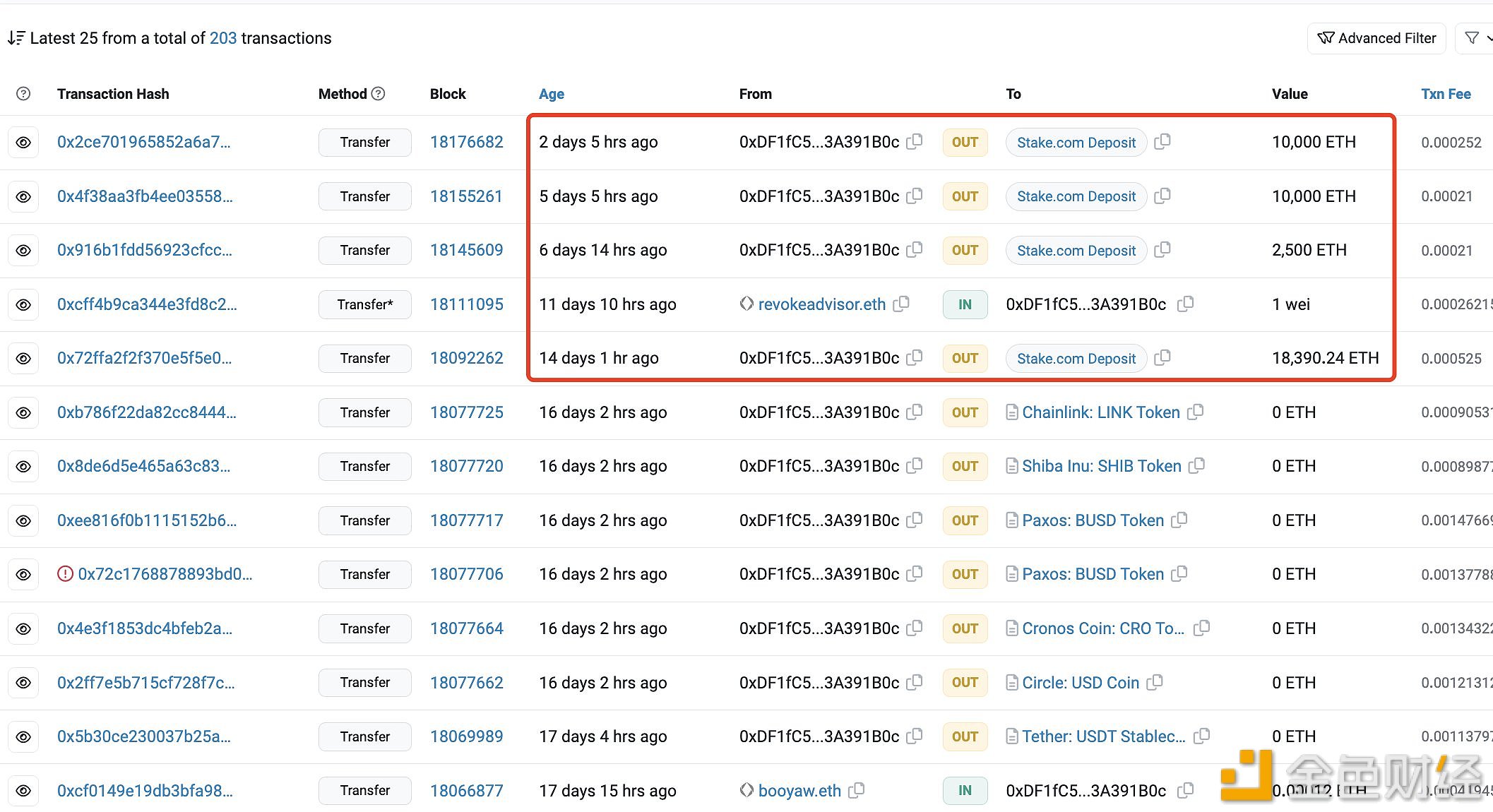Click the Transfer* method badge

click(365, 305)
